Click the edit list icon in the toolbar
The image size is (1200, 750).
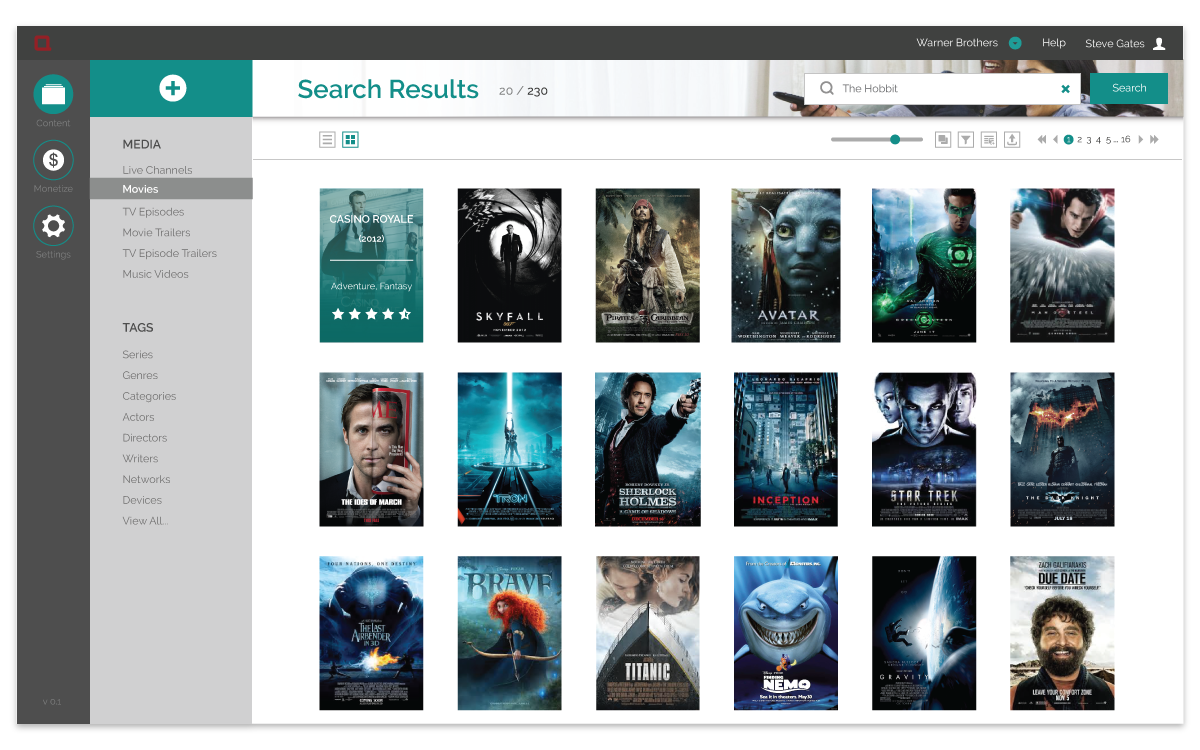[989, 140]
